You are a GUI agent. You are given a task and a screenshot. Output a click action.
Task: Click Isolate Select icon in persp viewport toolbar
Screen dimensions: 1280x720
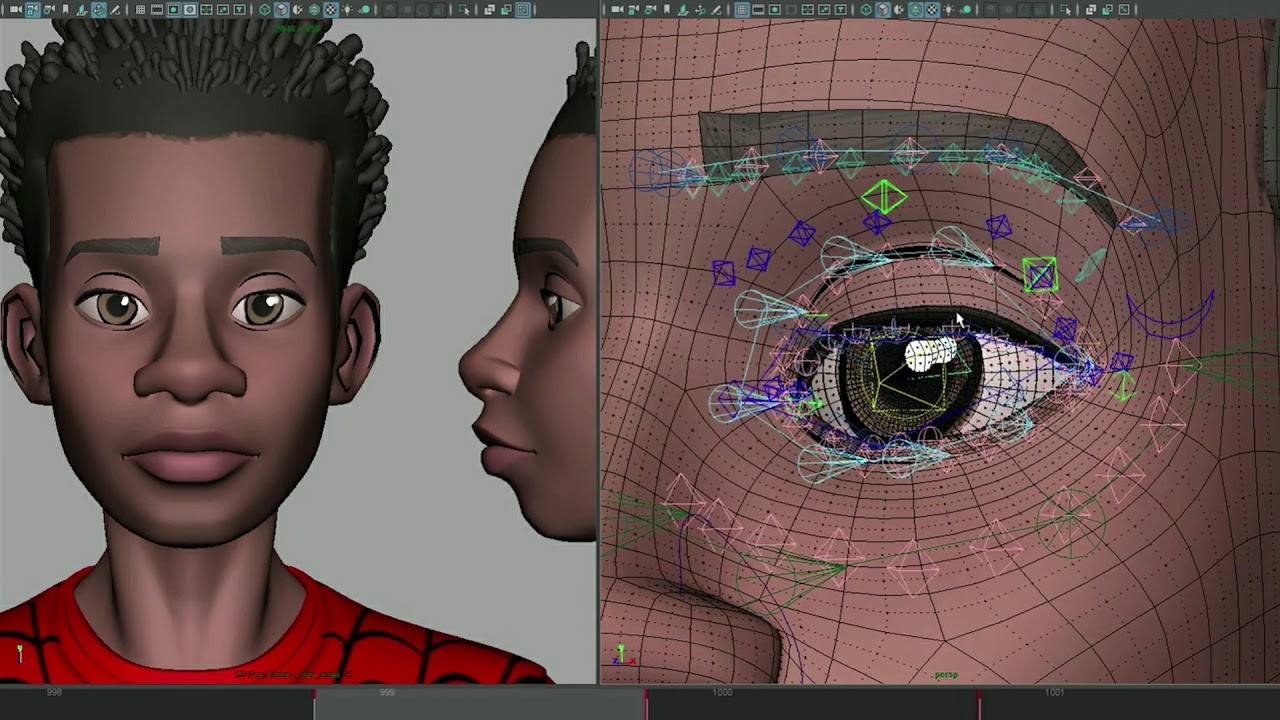pos(1065,10)
